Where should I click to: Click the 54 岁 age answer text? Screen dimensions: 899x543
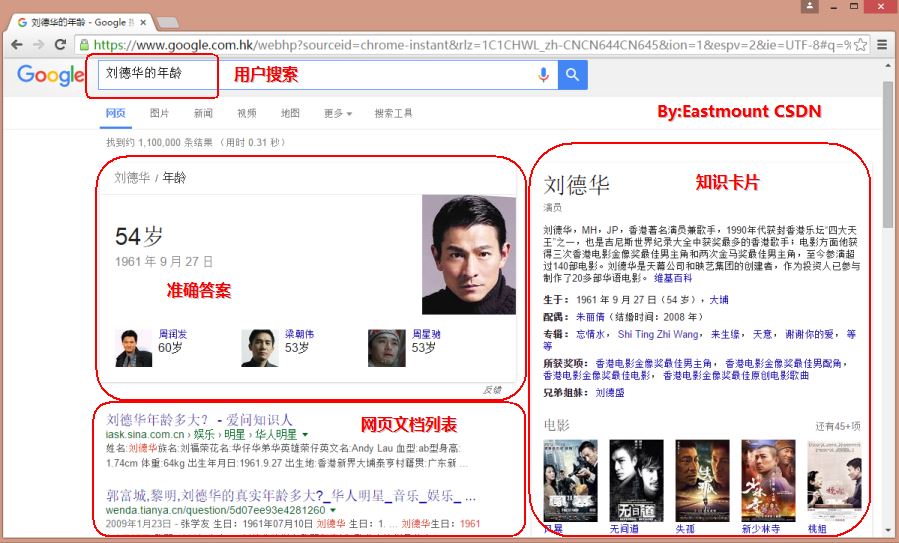point(139,236)
